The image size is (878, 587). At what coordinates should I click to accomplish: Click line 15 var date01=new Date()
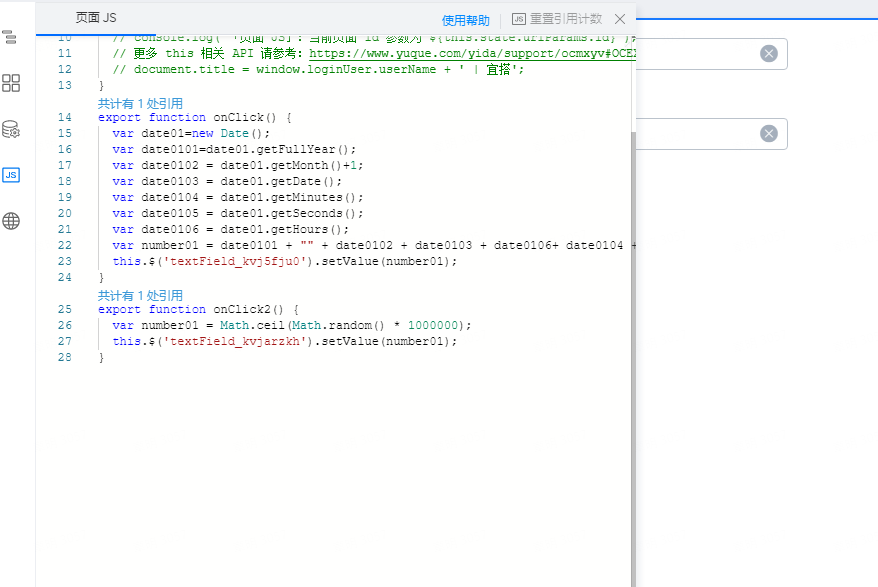191,133
